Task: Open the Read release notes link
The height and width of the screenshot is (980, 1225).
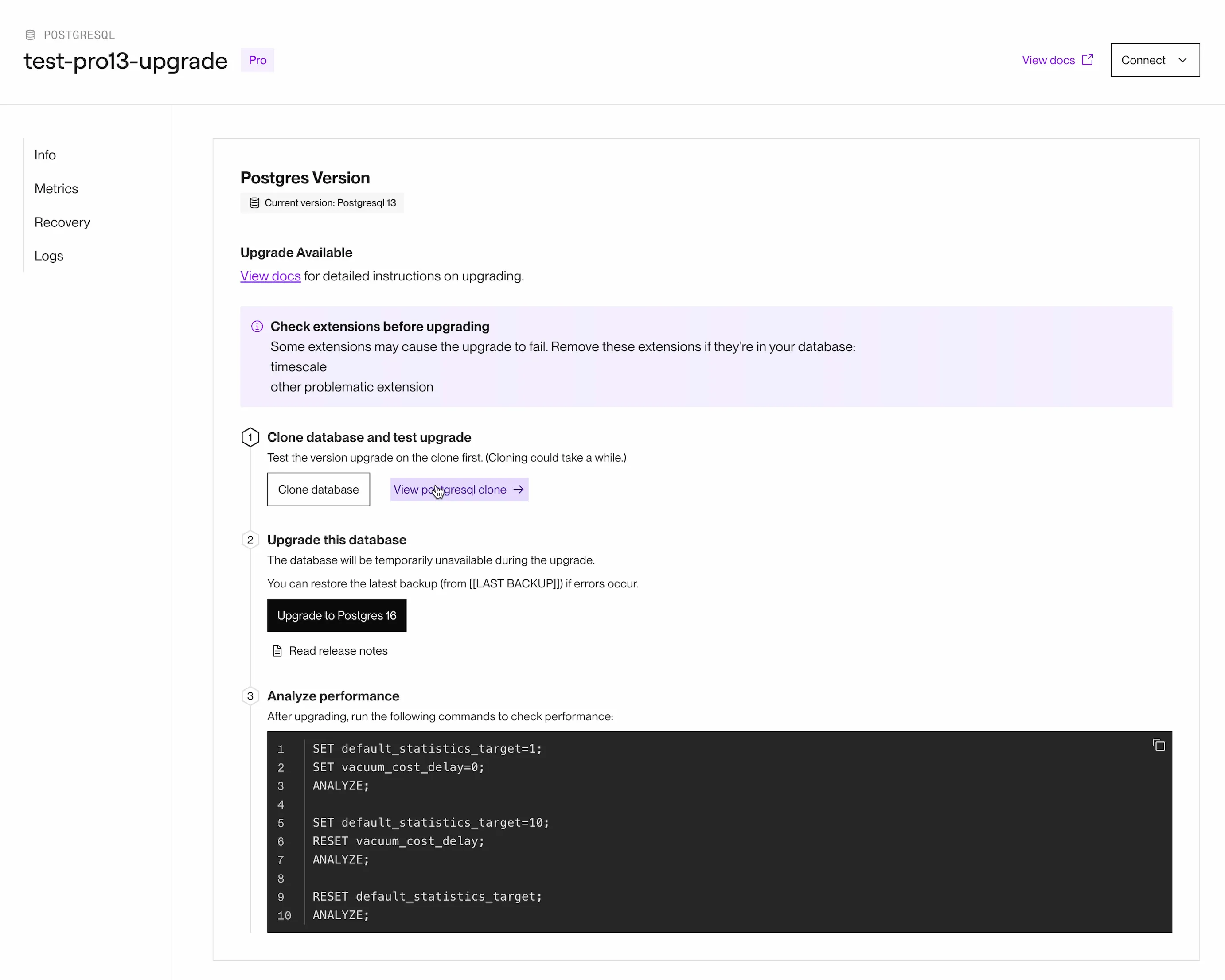Action: tap(338, 650)
